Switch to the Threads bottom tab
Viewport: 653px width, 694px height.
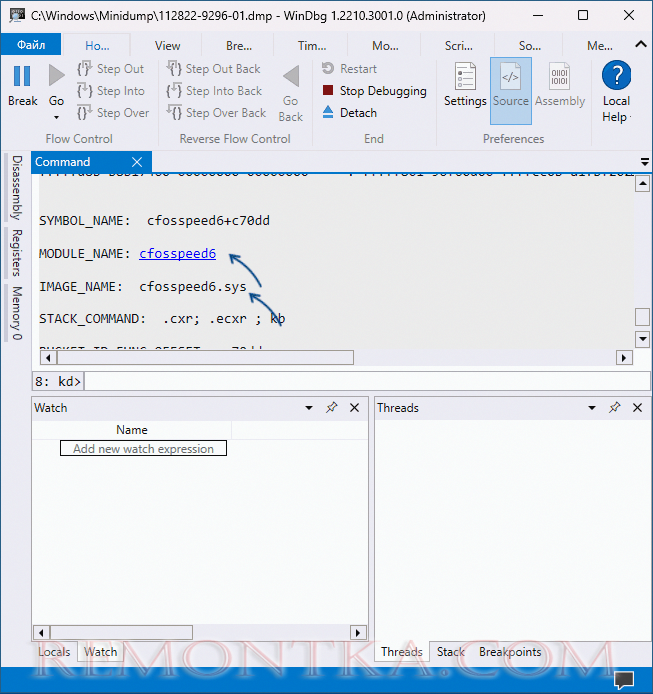(x=402, y=652)
